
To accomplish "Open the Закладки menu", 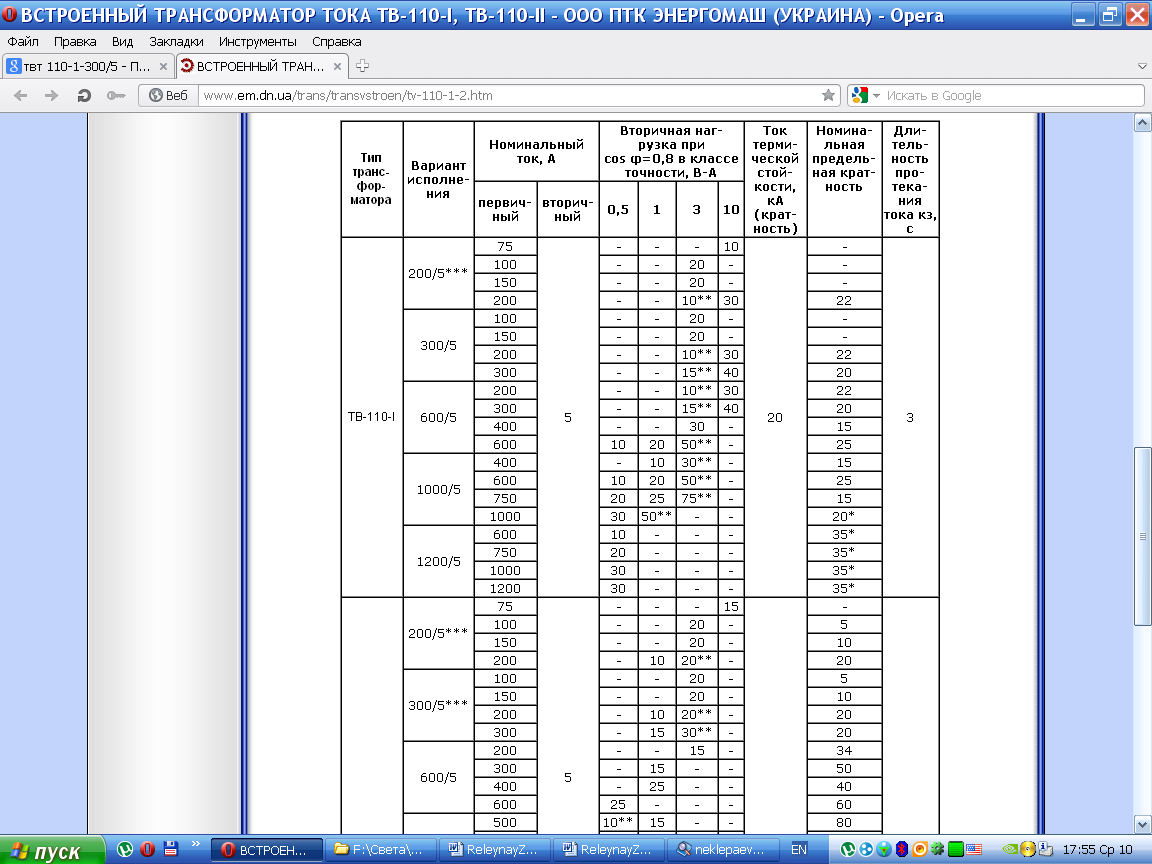I will tap(176, 42).
